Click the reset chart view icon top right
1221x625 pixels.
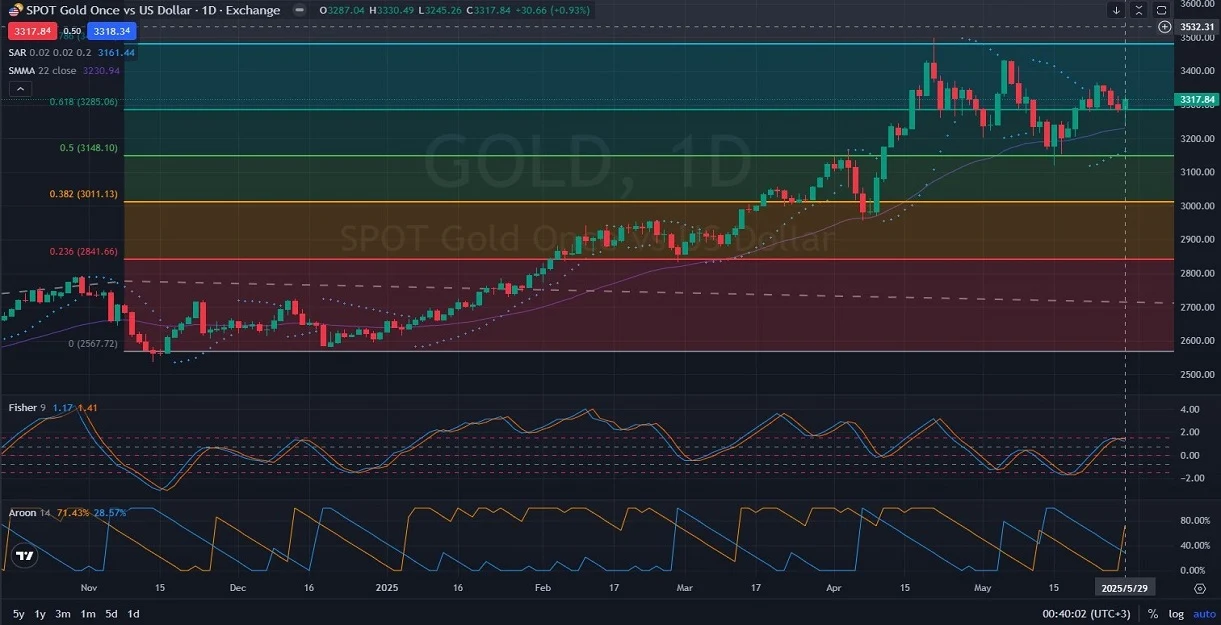pos(1160,10)
